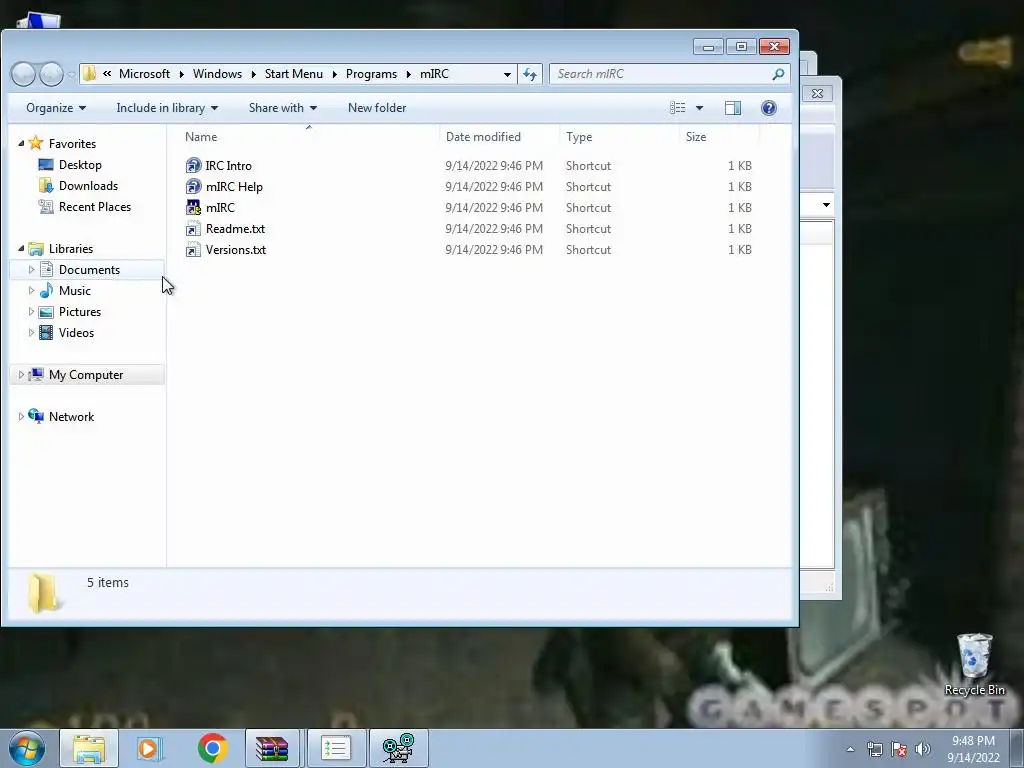
Task: Click the network tray icon
Action: 874,749
